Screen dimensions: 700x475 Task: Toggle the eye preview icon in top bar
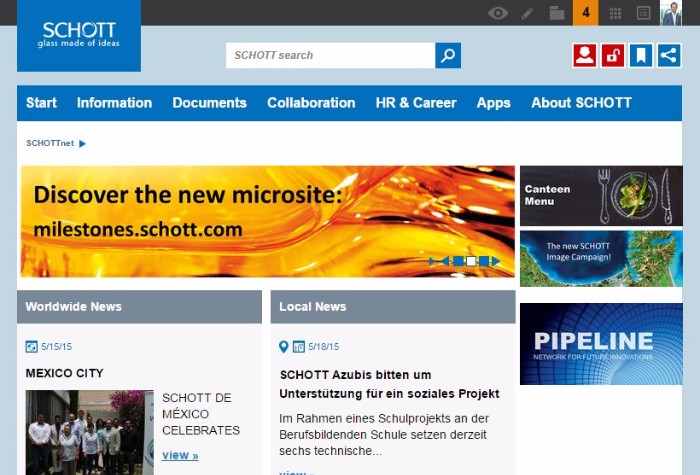498,13
